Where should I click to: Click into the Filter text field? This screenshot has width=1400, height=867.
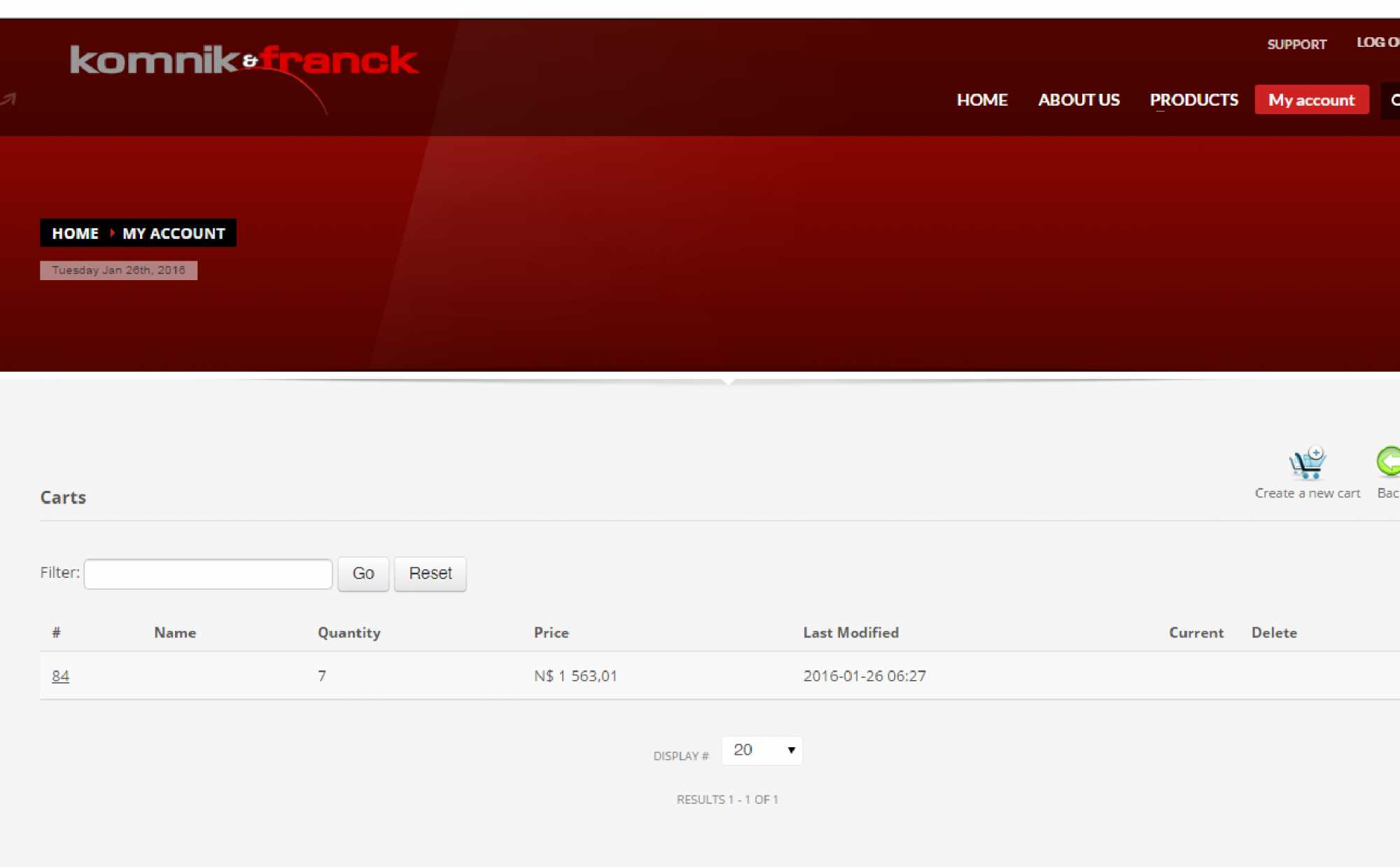point(208,574)
